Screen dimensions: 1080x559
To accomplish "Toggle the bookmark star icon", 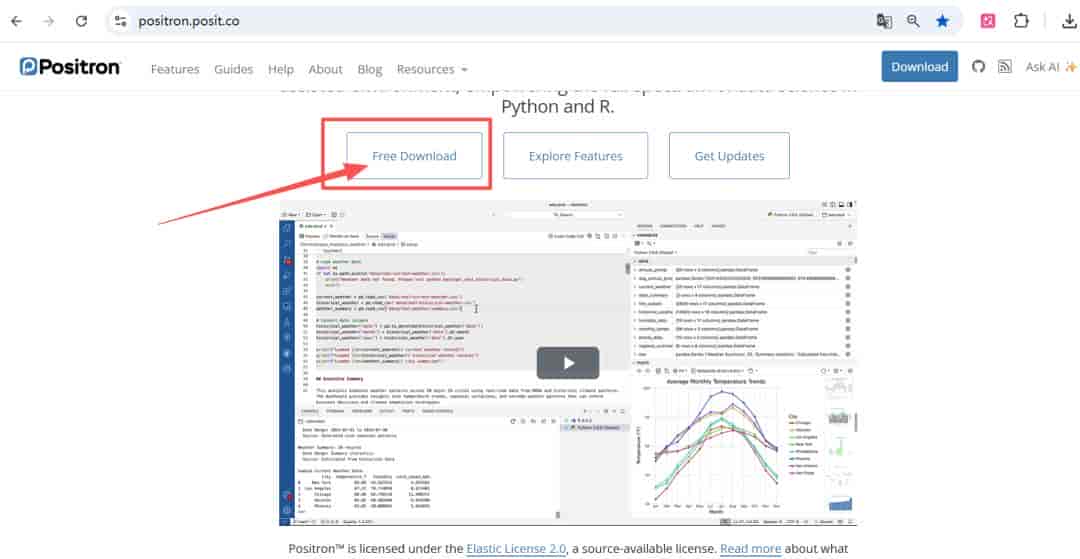I will click(942, 21).
